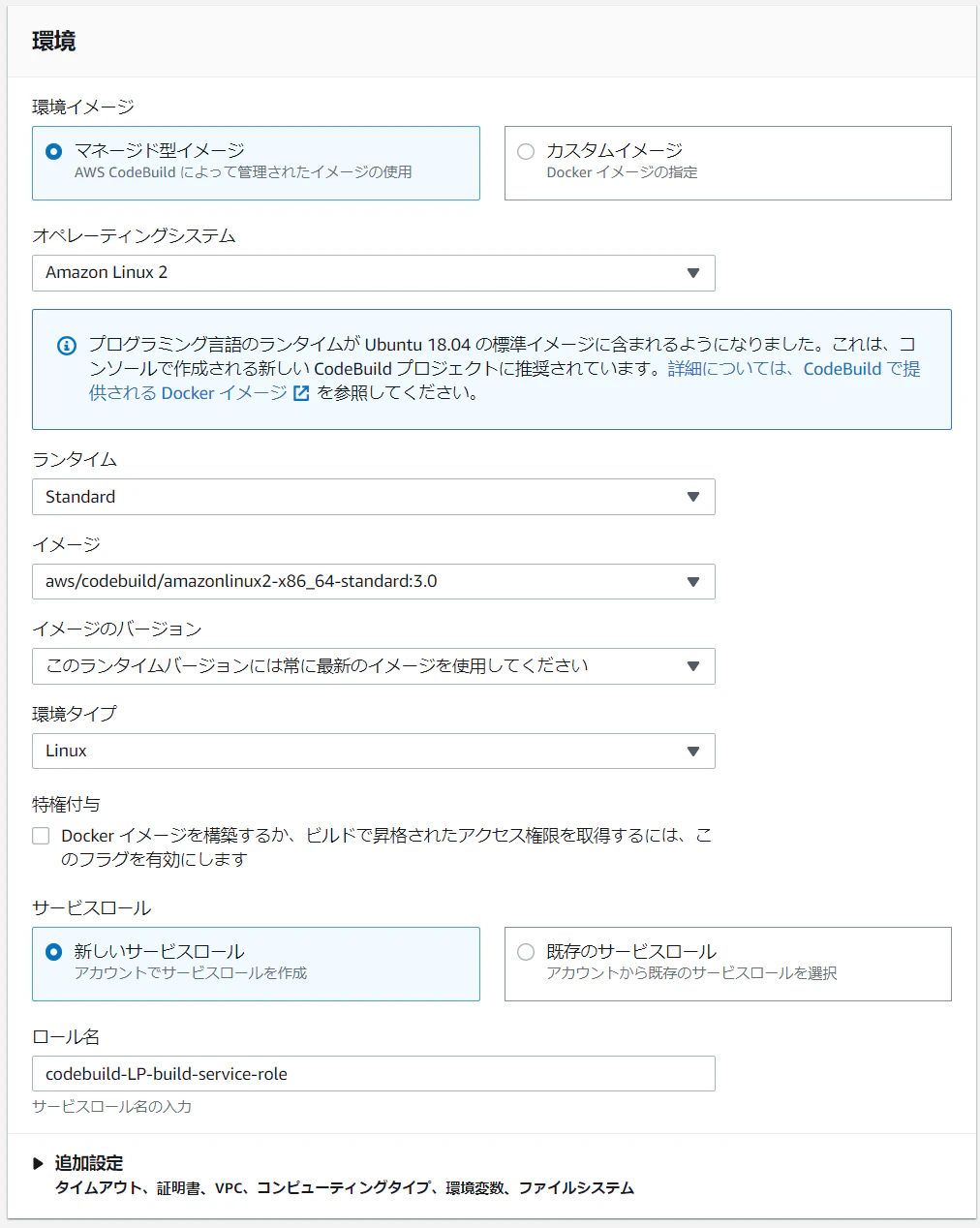The height and width of the screenshot is (1228, 980).
Task: Open the イメージ dropdown with amazonlinux2 standard:3.0
Action: (374, 582)
